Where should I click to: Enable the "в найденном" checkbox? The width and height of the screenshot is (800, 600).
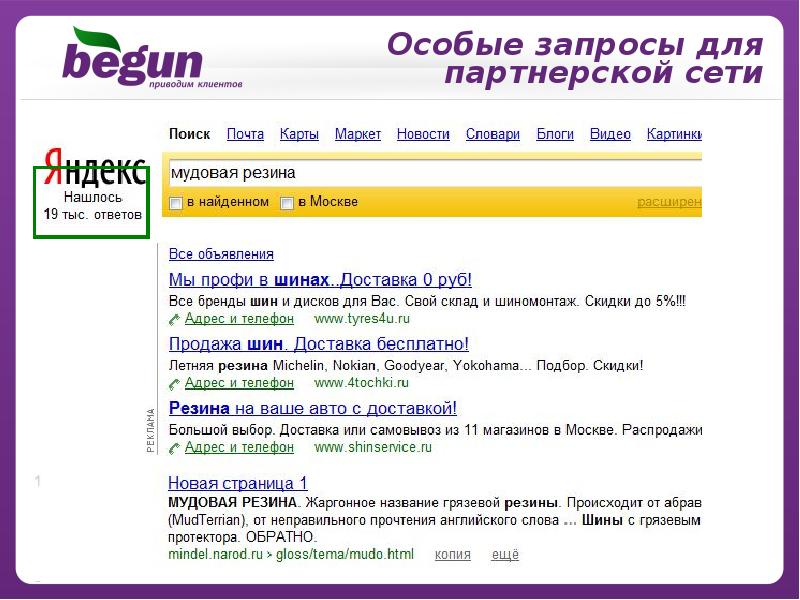pyautogui.click(x=176, y=203)
